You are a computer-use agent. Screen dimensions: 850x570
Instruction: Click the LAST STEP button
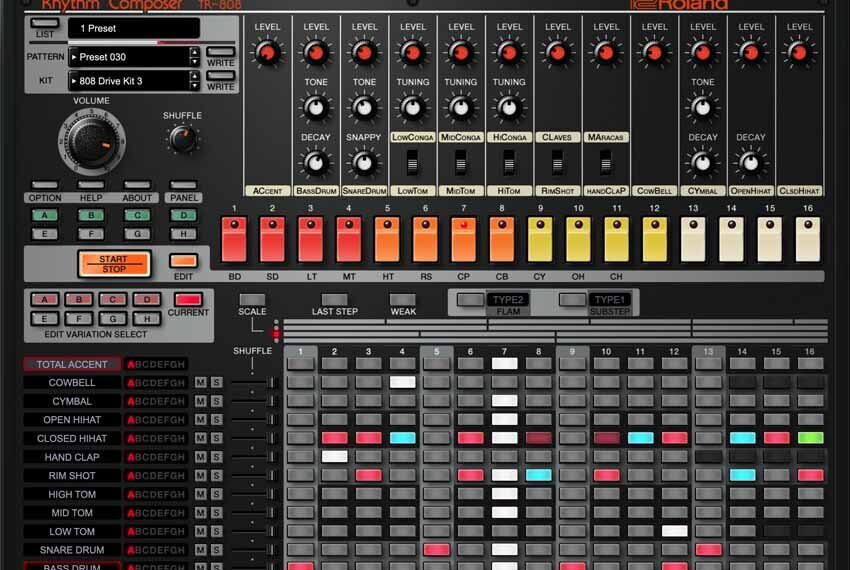pos(334,299)
